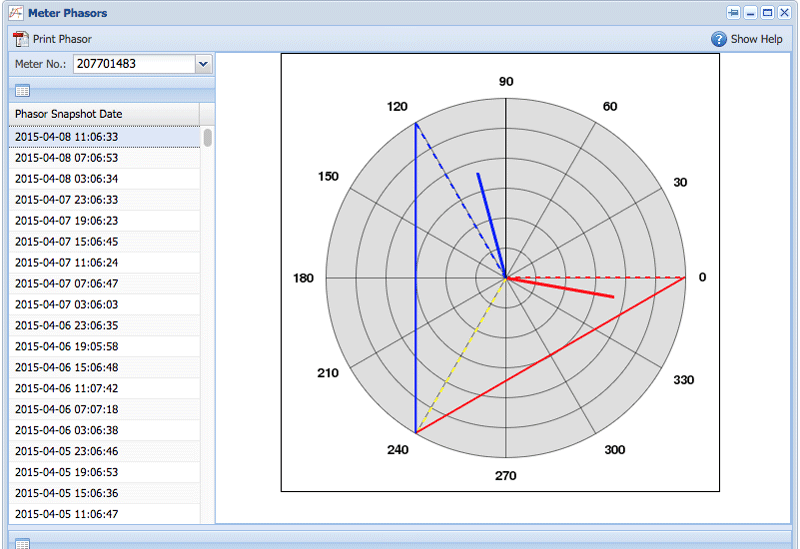Click the snapshot list scrollbar thumb
This screenshot has width=800, height=549.
point(208,138)
